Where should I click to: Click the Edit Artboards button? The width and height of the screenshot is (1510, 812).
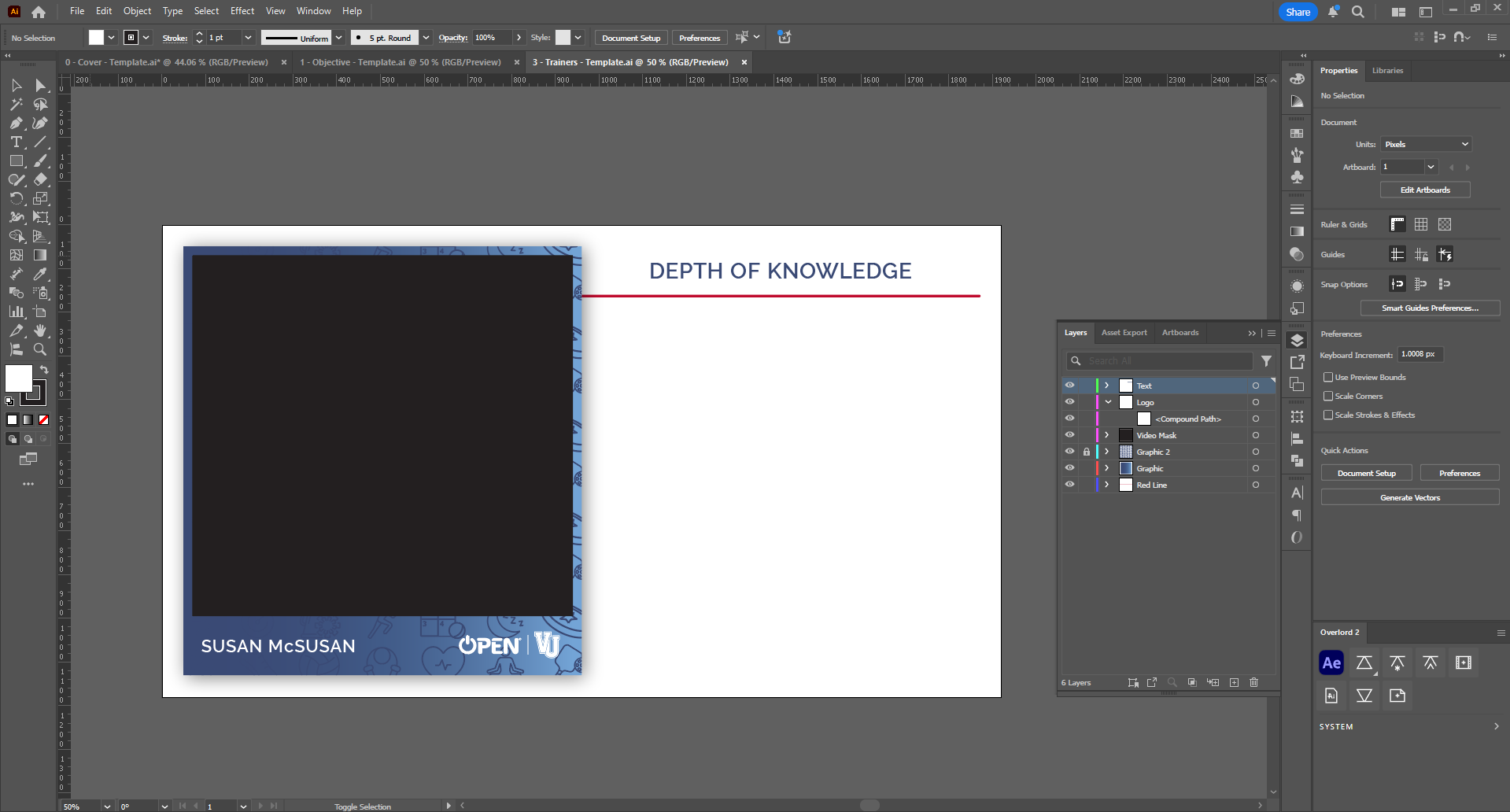1425,190
